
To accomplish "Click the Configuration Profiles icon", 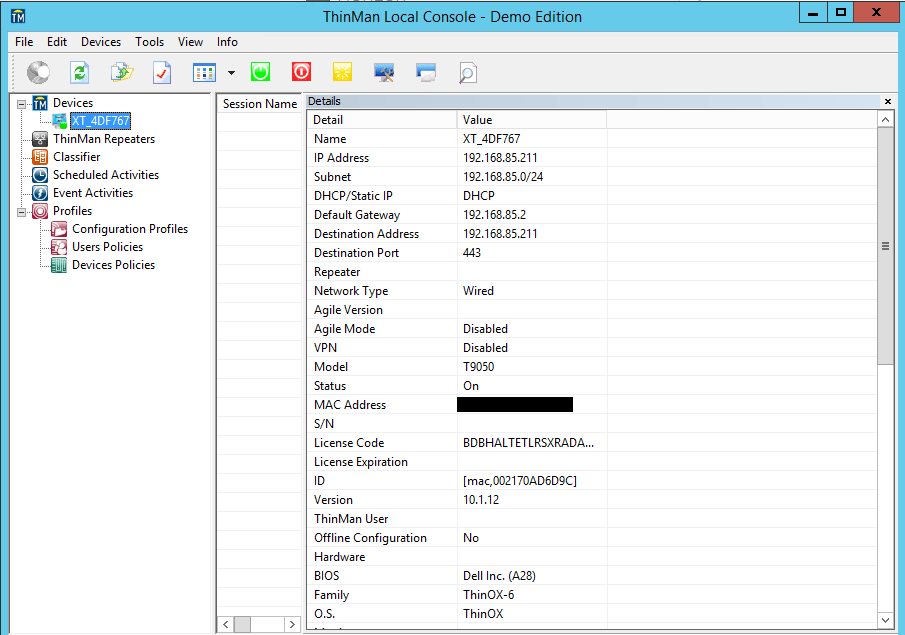I will (x=59, y=229).
